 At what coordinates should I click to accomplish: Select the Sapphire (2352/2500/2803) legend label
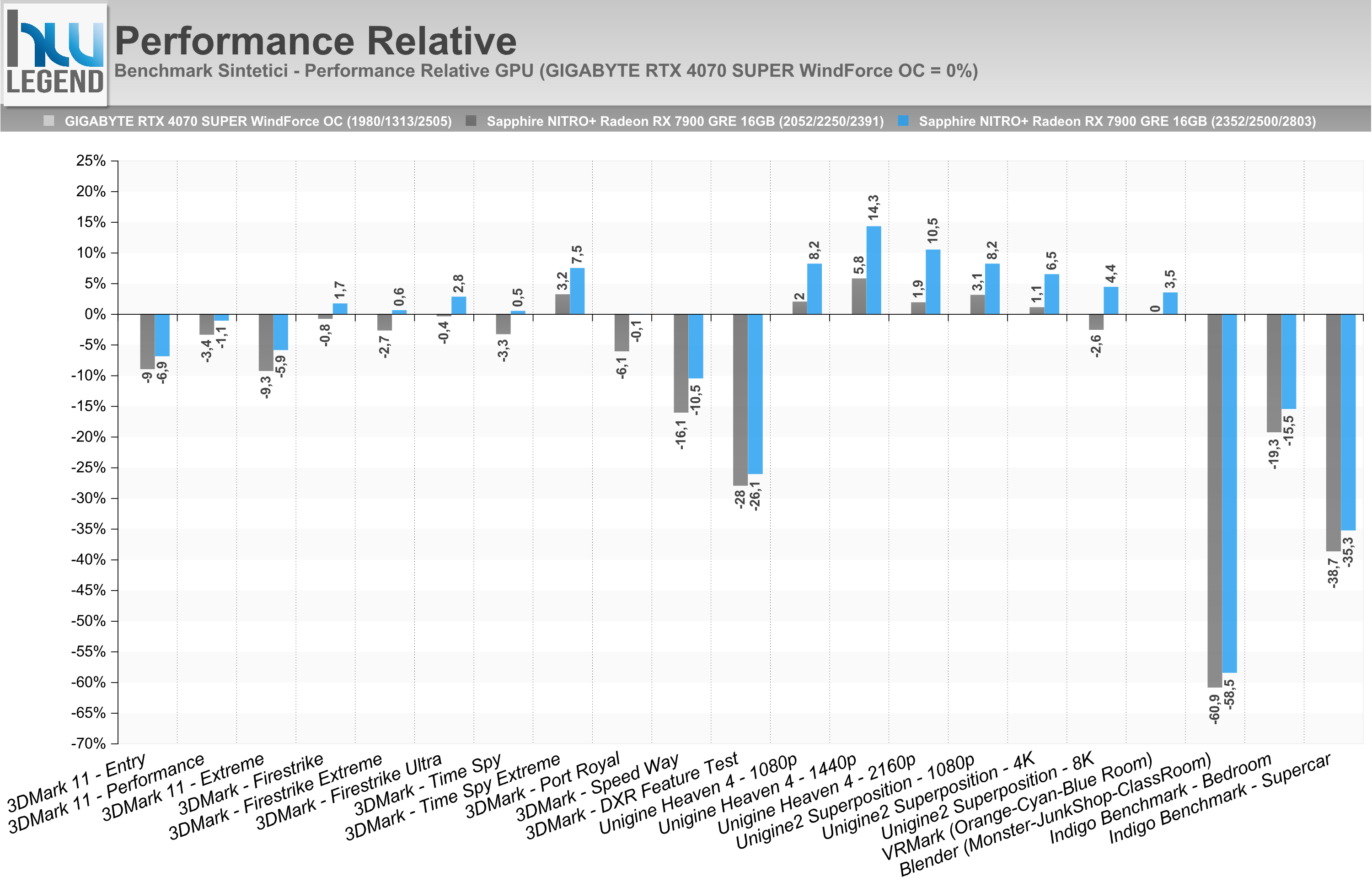[1117, 121]
